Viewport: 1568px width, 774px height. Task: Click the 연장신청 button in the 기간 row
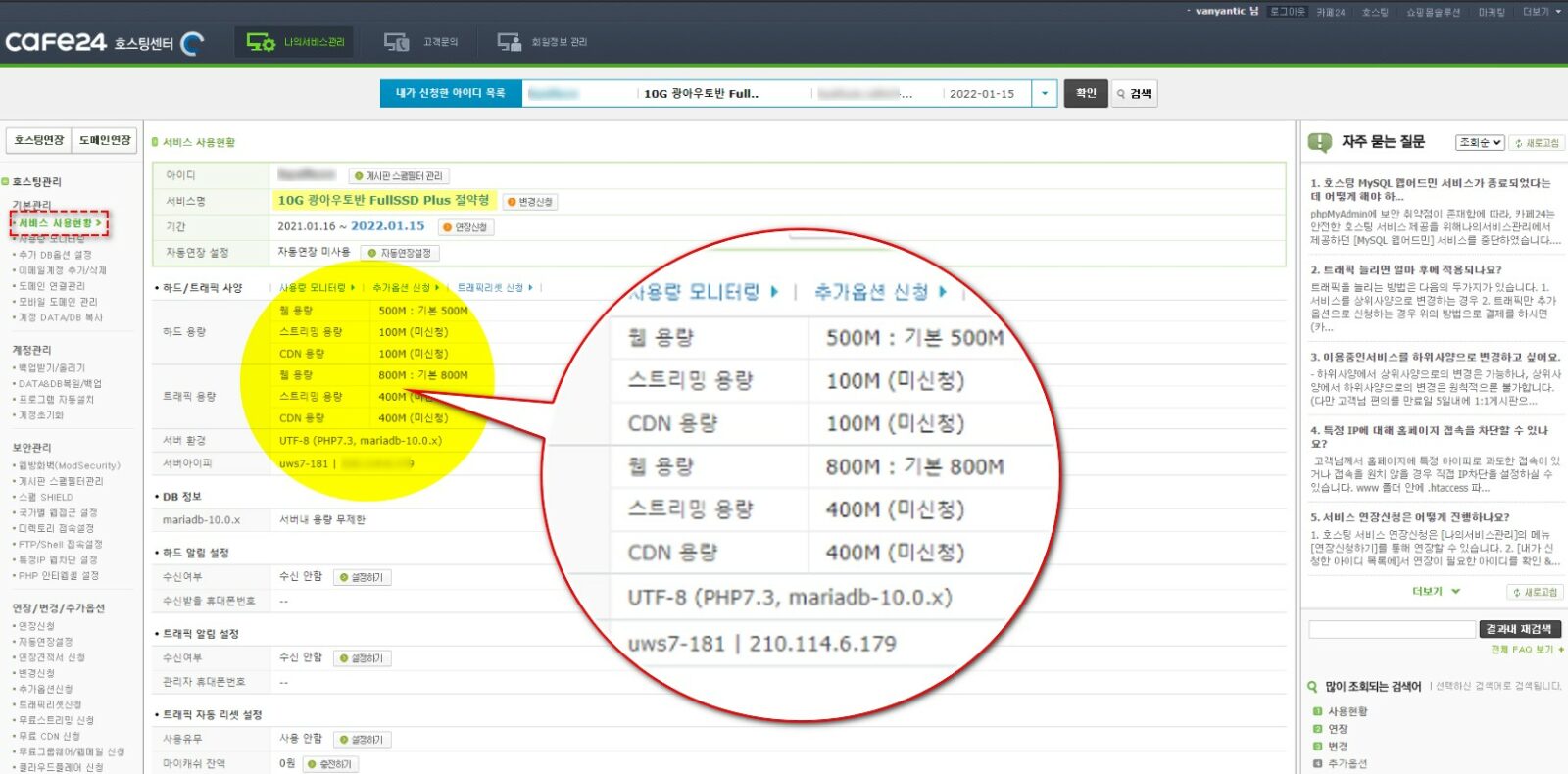tap(465, 227)
